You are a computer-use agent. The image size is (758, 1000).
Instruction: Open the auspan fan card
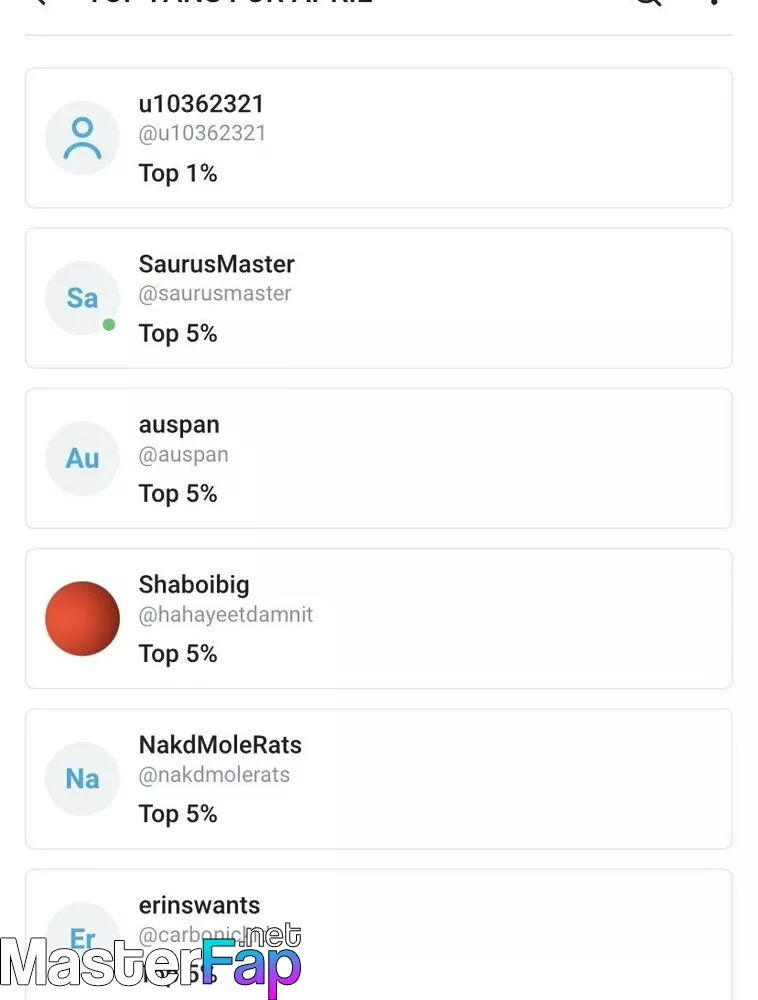[379, 459]
